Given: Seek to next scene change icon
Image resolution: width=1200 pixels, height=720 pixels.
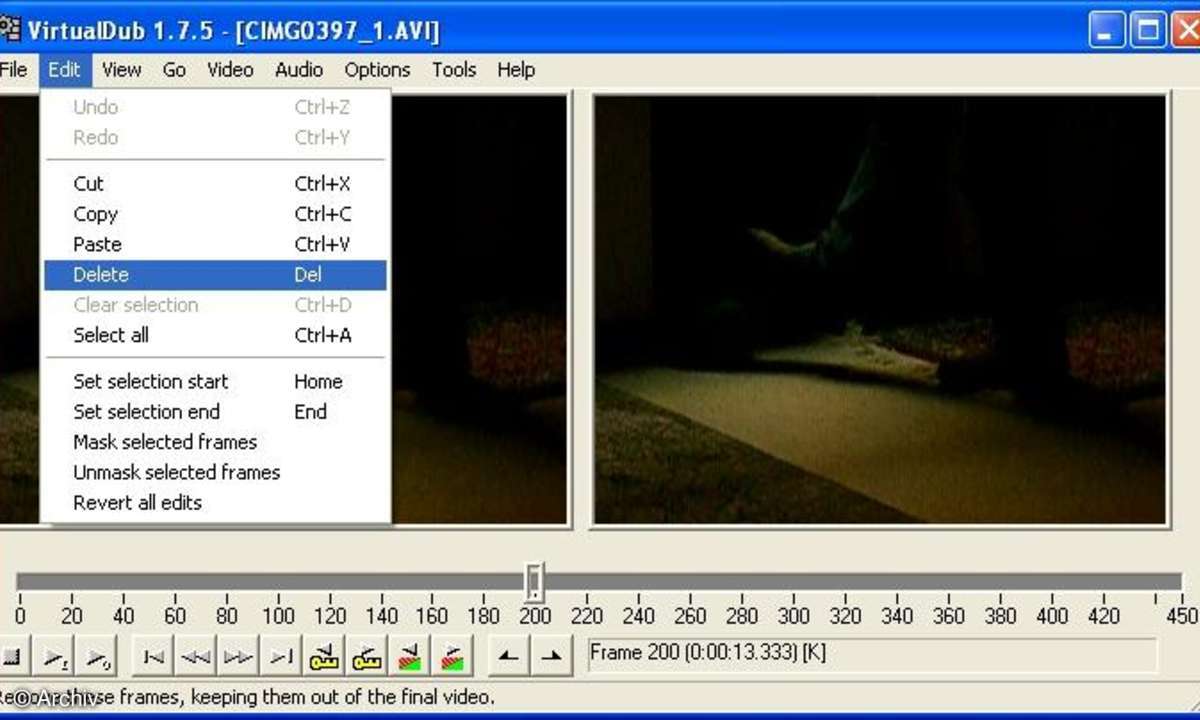Looking at the screenshot, I should 453,657.
